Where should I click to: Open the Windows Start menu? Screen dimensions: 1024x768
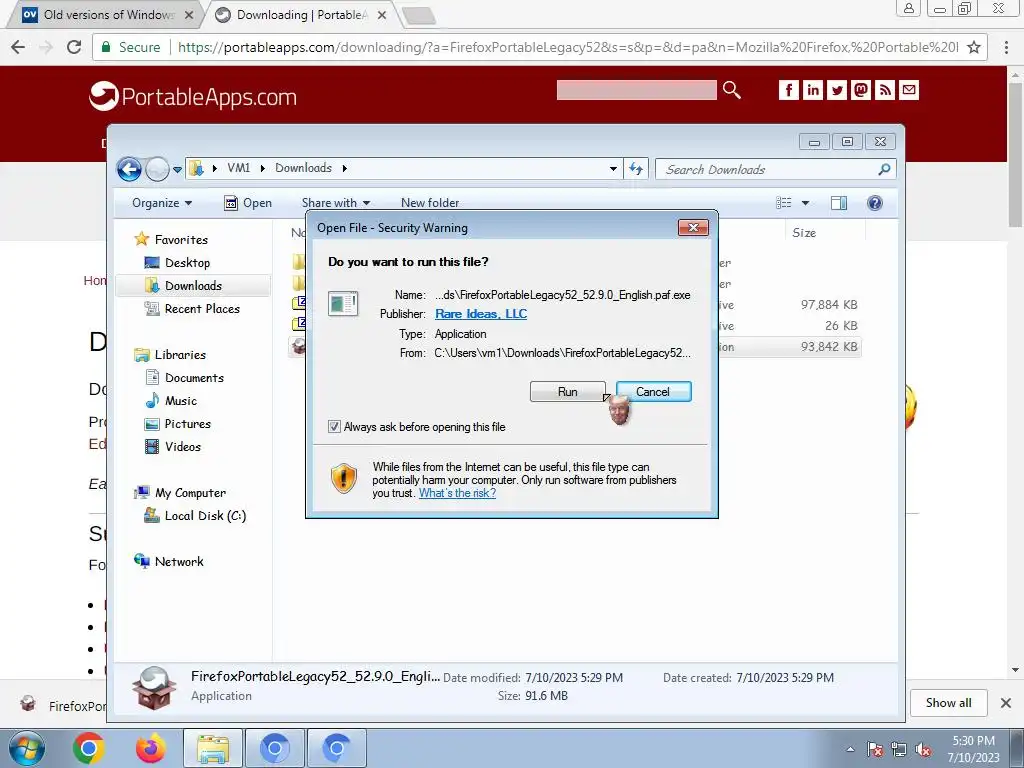point(27,748)
